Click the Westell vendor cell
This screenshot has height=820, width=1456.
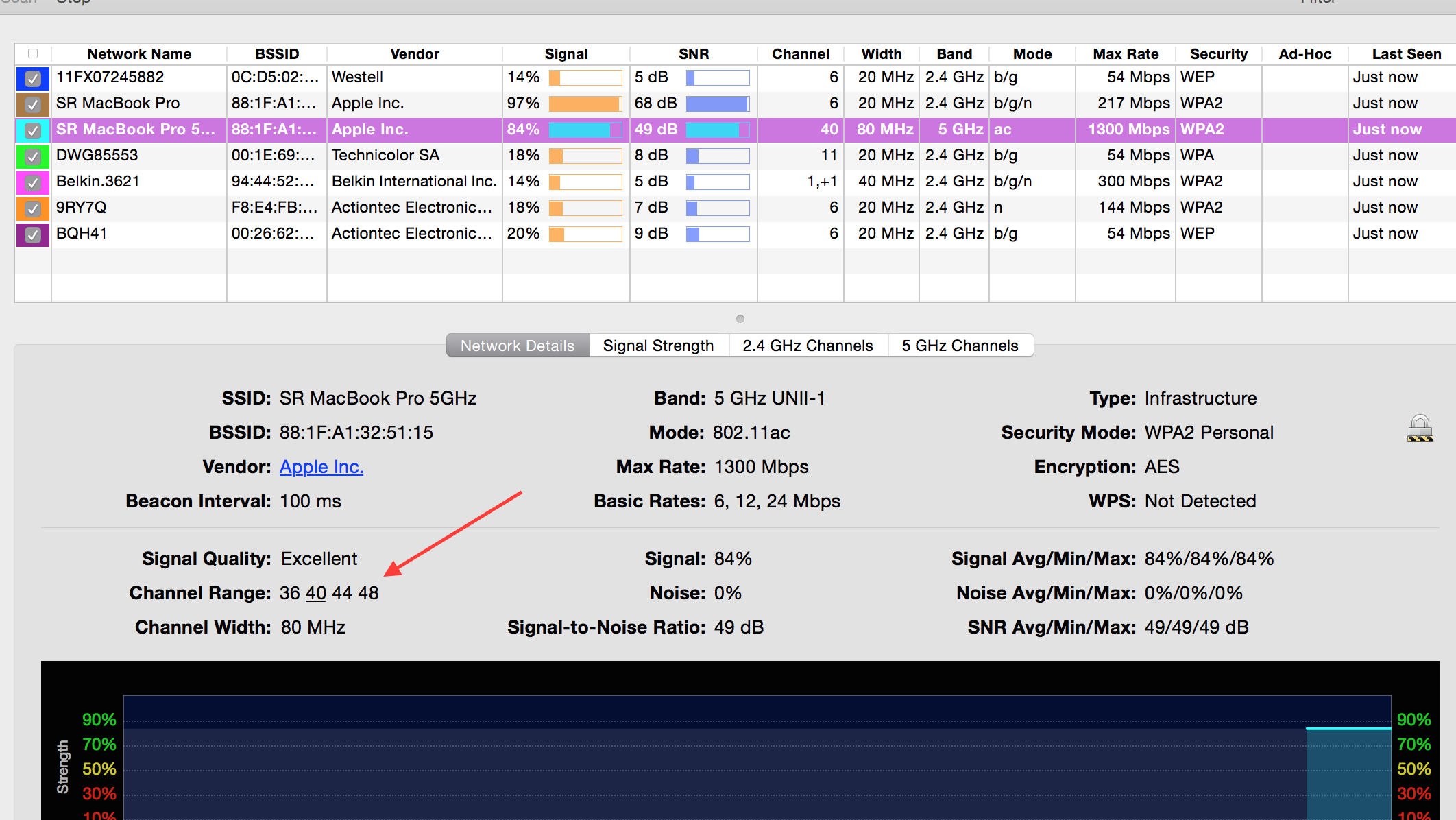pos(357,77)
